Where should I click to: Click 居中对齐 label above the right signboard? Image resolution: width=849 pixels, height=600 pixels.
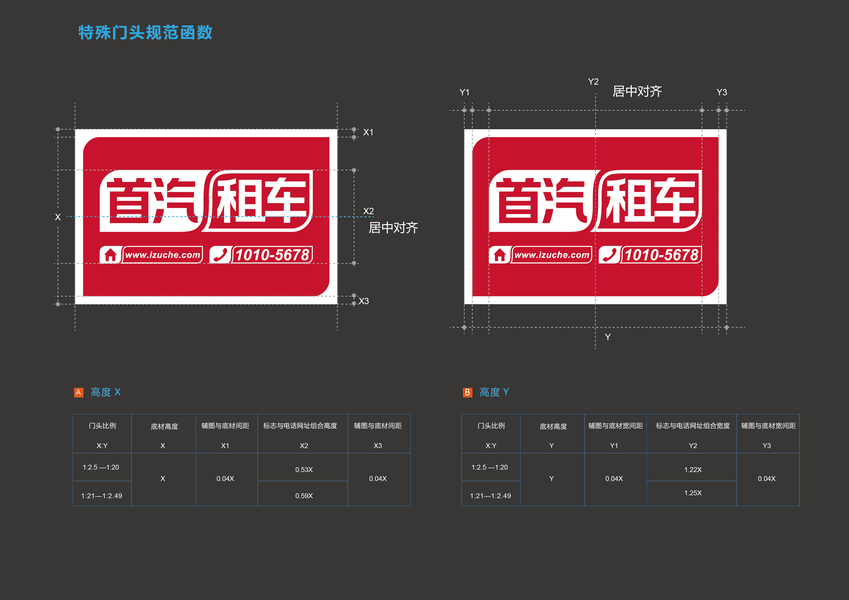pos(637,92)
